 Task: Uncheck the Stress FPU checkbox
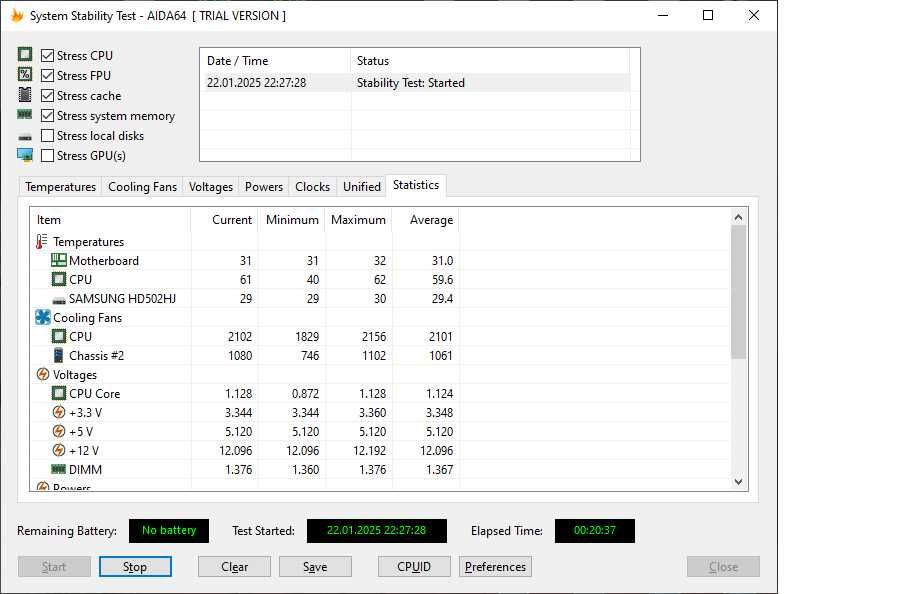(x=48, y=75)
